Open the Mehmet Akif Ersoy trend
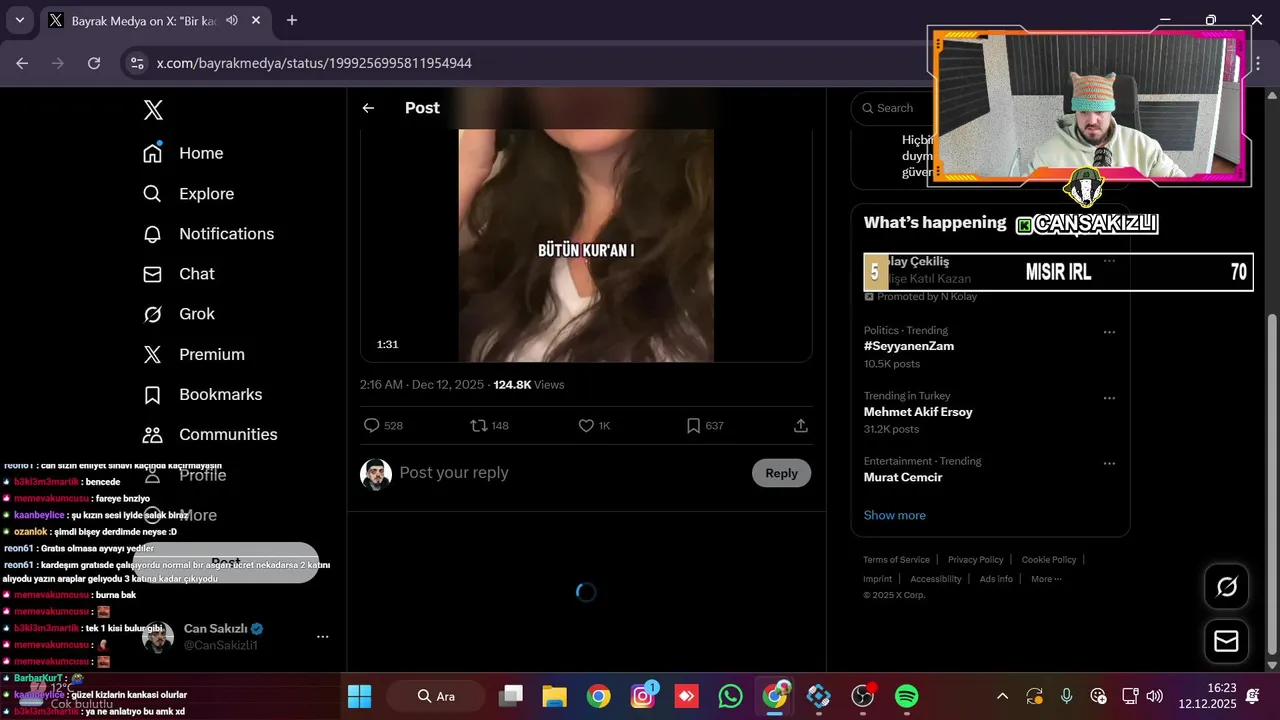This screenshot has height=720, width=1280. tap(918, 412)
